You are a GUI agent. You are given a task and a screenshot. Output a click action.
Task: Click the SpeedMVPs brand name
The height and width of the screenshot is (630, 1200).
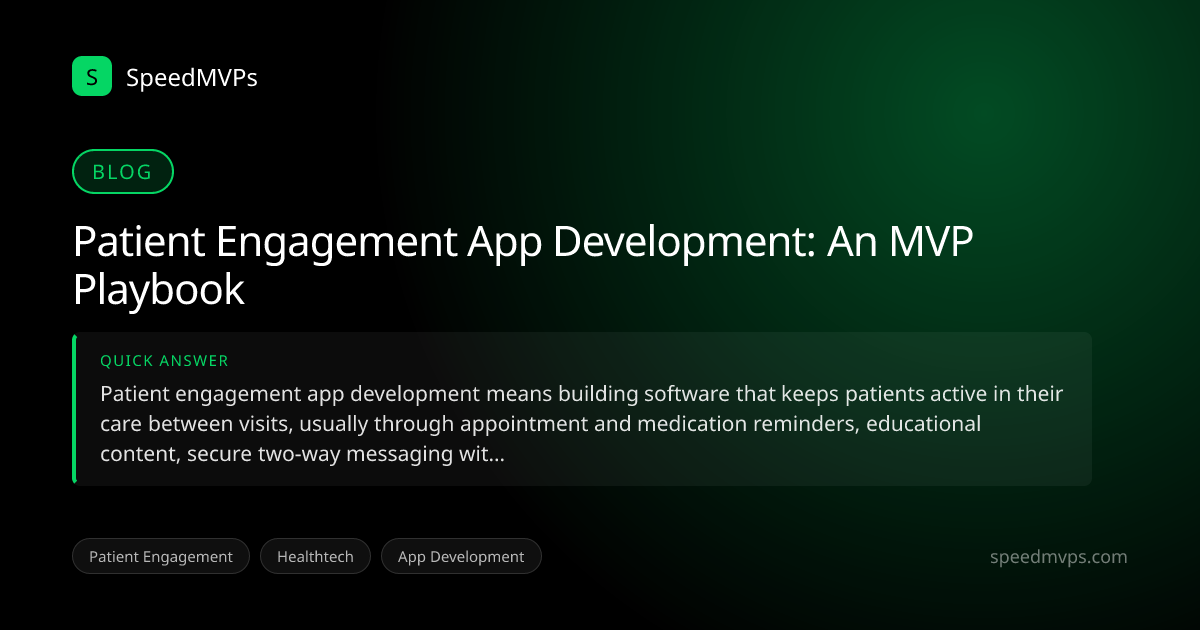pyautogui.click(x=192, y=77)
